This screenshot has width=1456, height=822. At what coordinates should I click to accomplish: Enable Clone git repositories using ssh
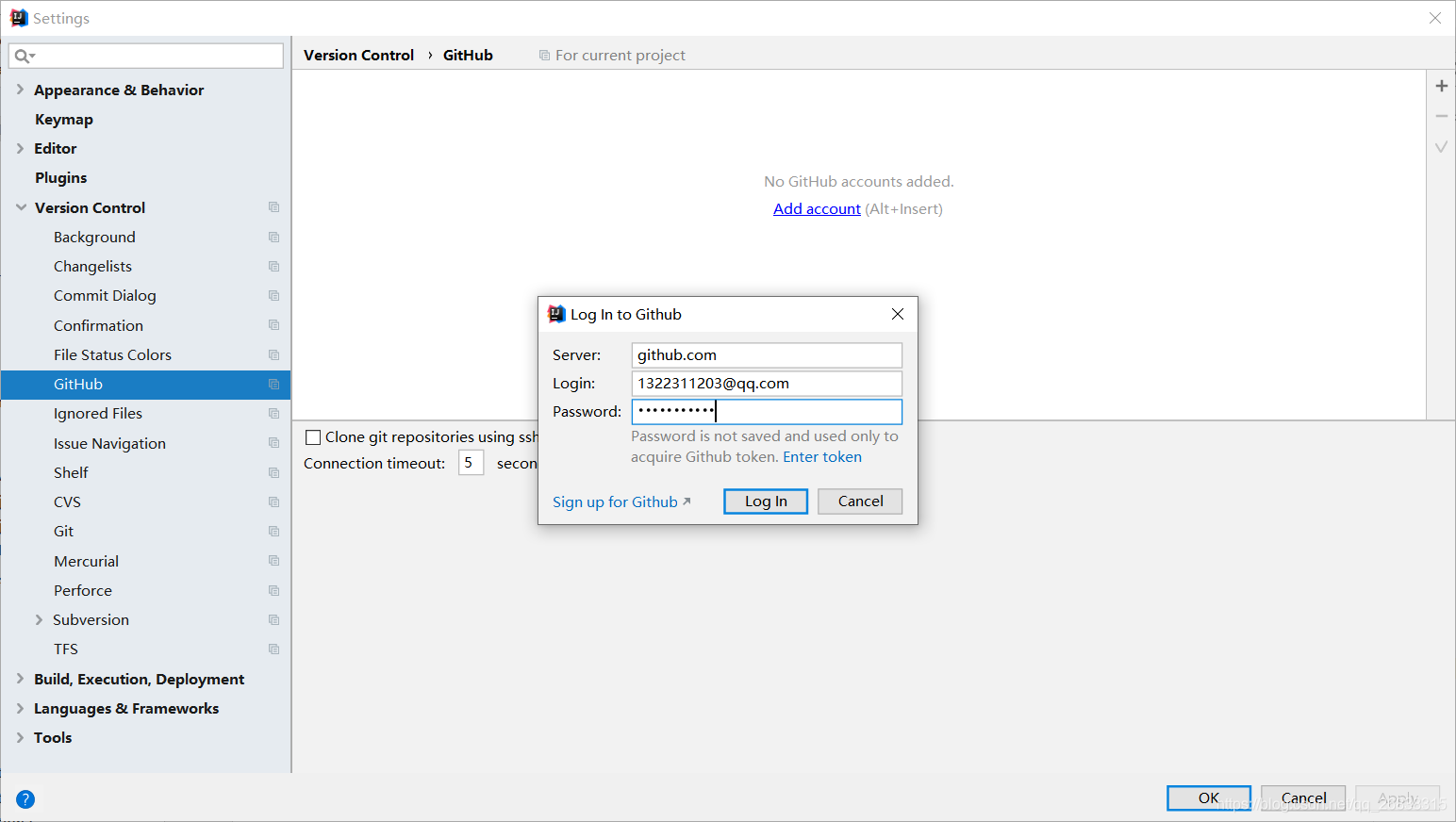coord(313,437)
